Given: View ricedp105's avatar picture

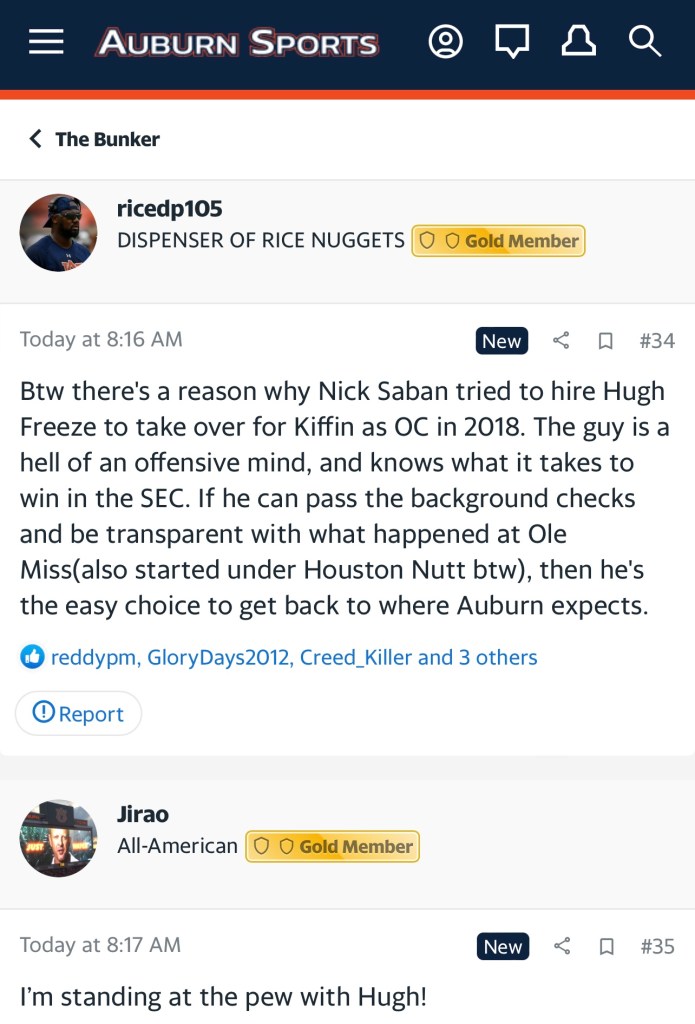Looking at the screenshot, I should click(58, 232).
